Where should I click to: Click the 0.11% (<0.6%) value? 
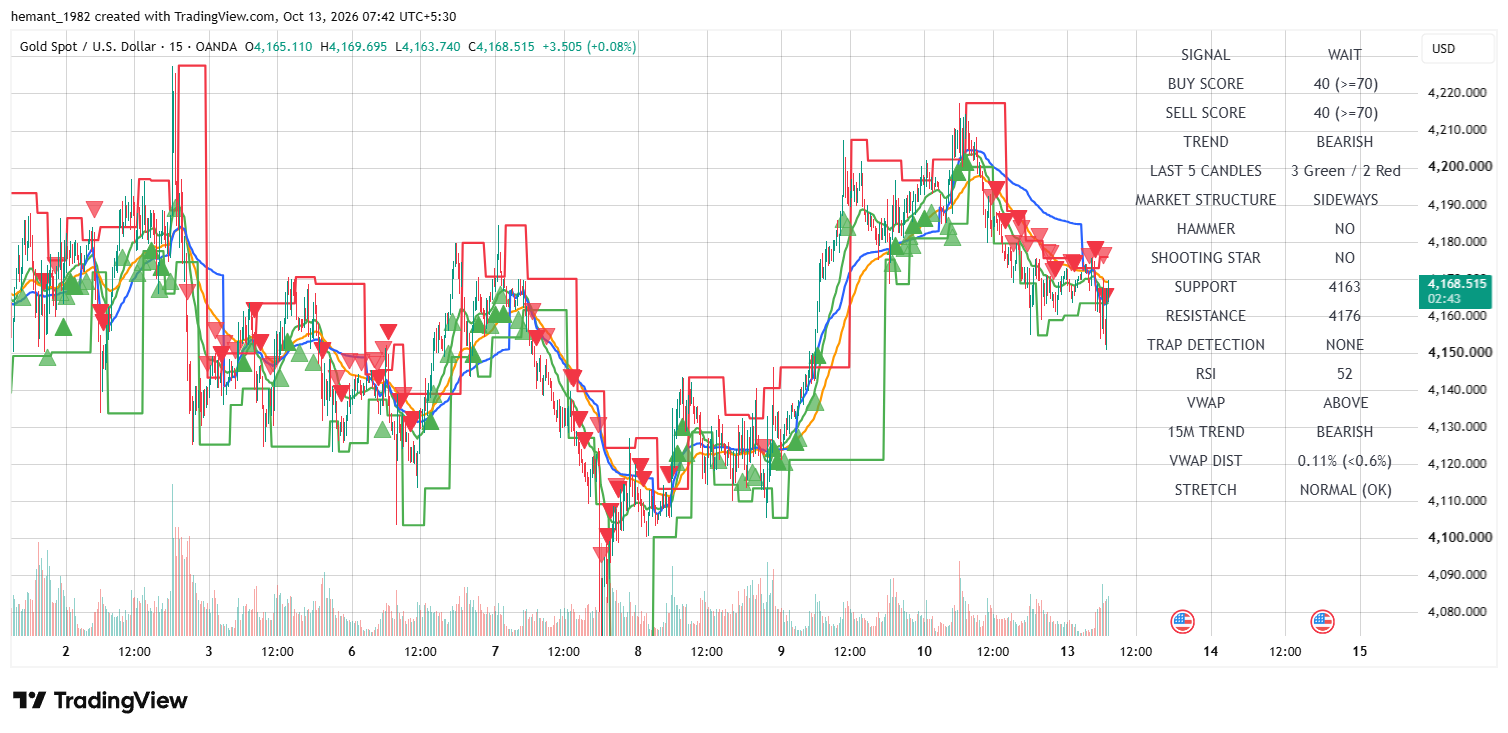1345,461
